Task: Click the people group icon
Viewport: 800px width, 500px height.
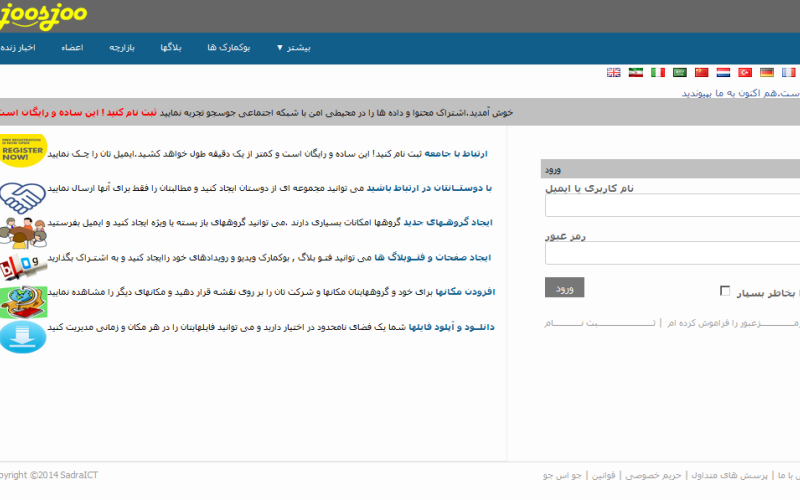Action: pyautogui.click(x=23, y=232)
